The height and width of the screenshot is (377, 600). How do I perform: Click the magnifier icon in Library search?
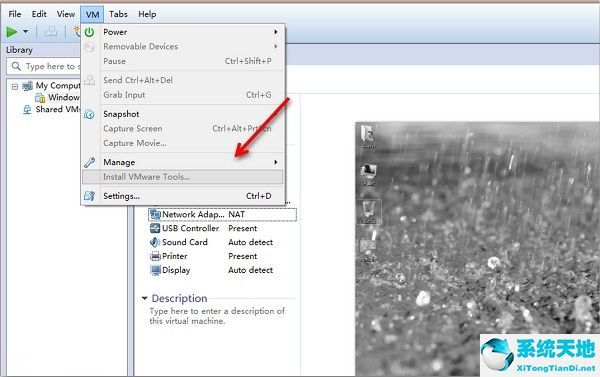(x=16, y=66)
